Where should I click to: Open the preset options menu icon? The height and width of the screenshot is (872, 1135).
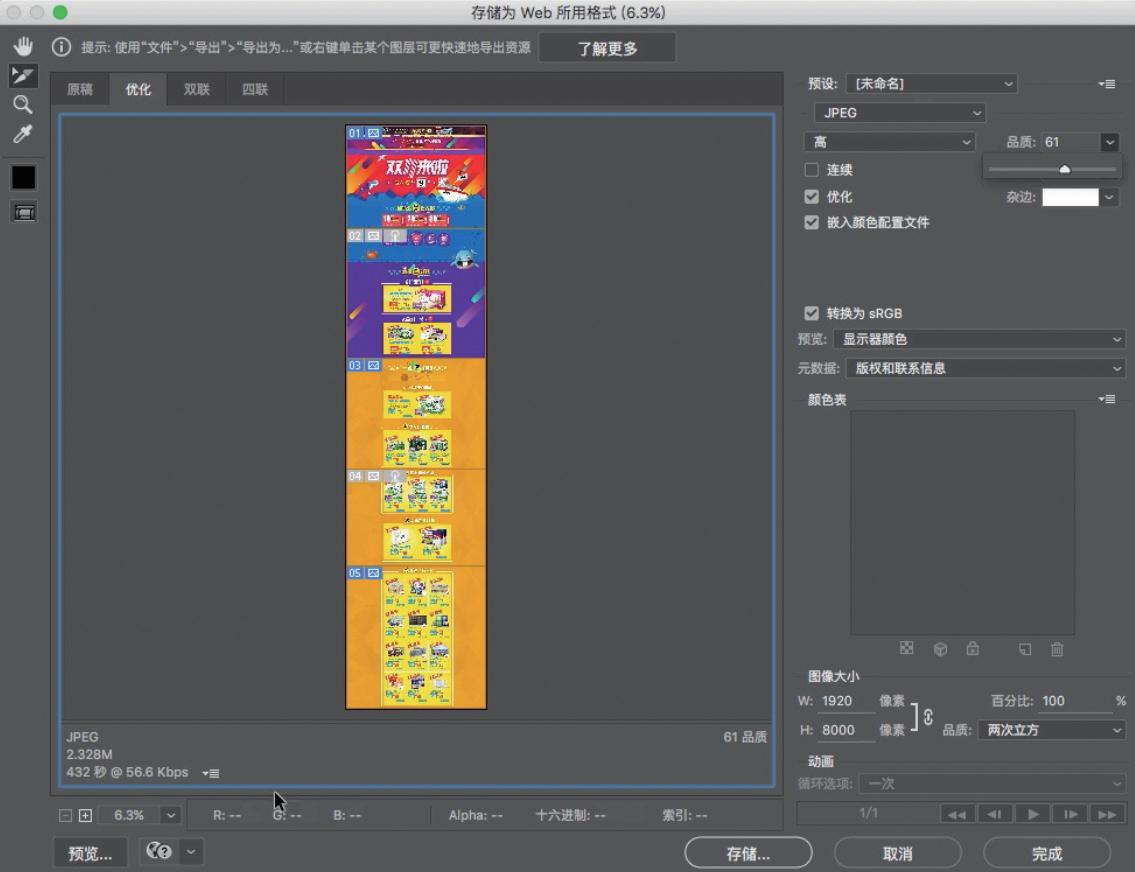pos(1106,84)
